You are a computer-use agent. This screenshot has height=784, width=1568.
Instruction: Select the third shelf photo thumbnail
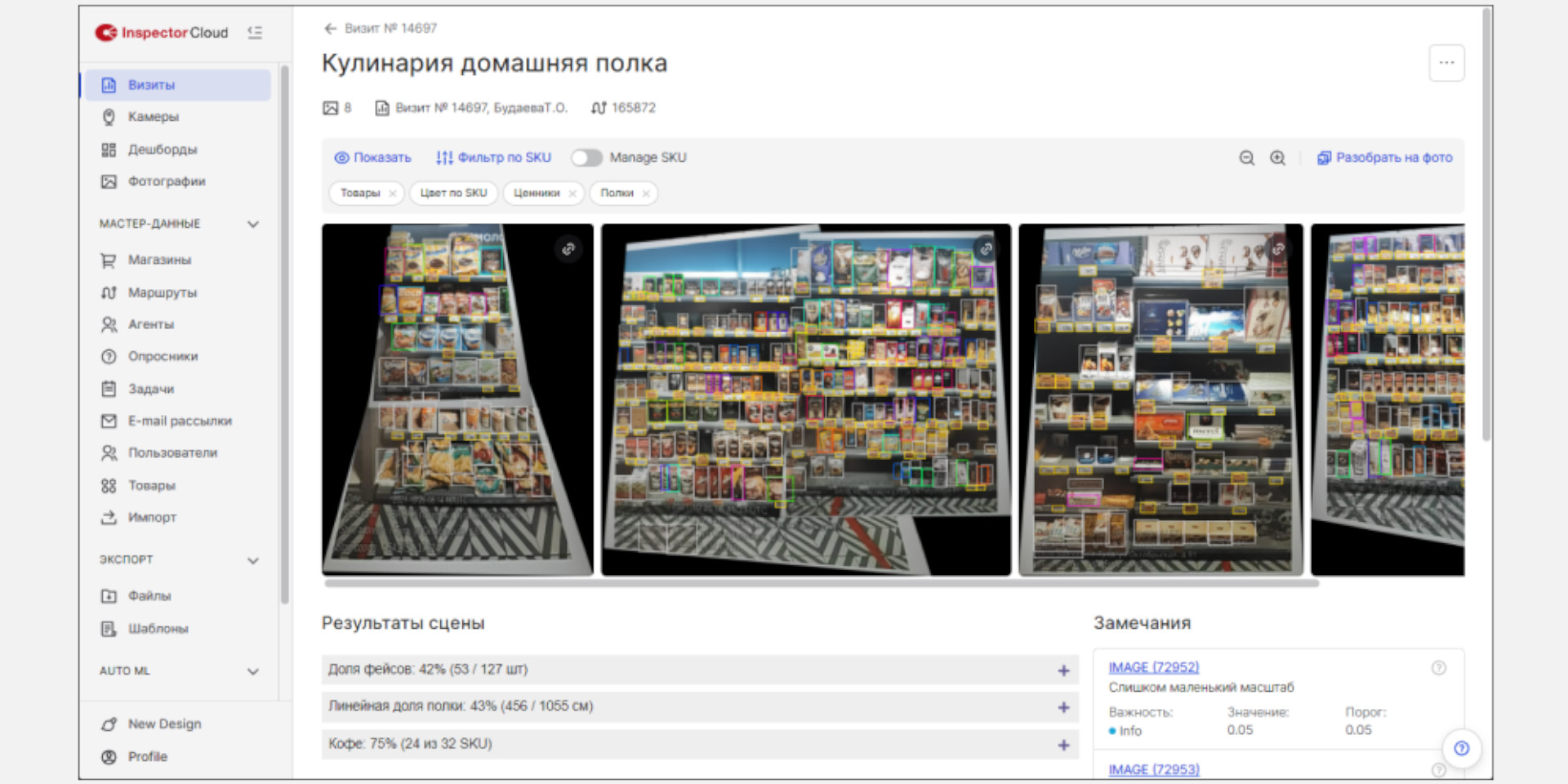[1160, 400]
